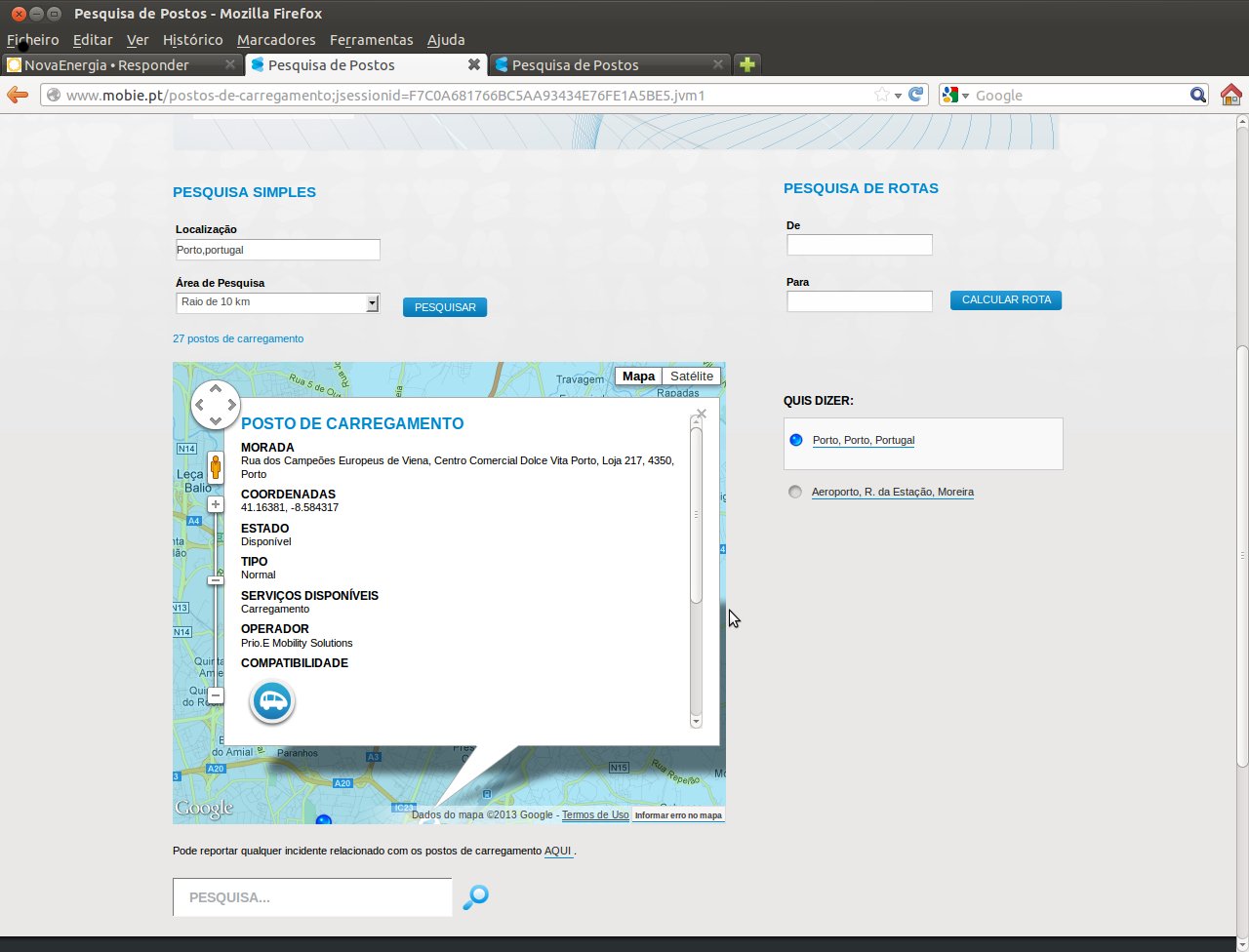Select the Porto, Porto, Portugal radio option
Viewport: 1249px width, 952px height.
click(795, 440)
